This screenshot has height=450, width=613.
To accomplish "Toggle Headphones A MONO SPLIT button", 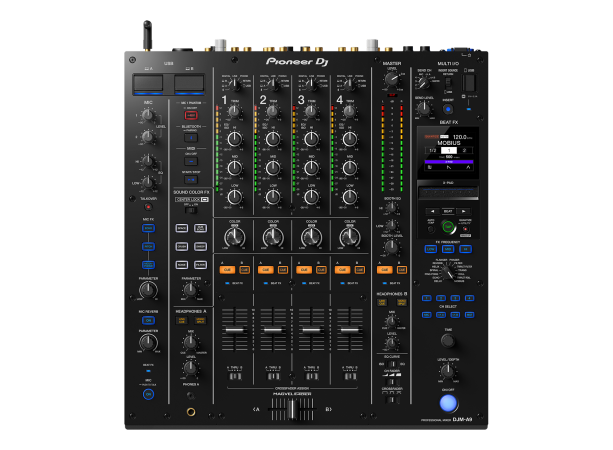I will click(200, 320).
